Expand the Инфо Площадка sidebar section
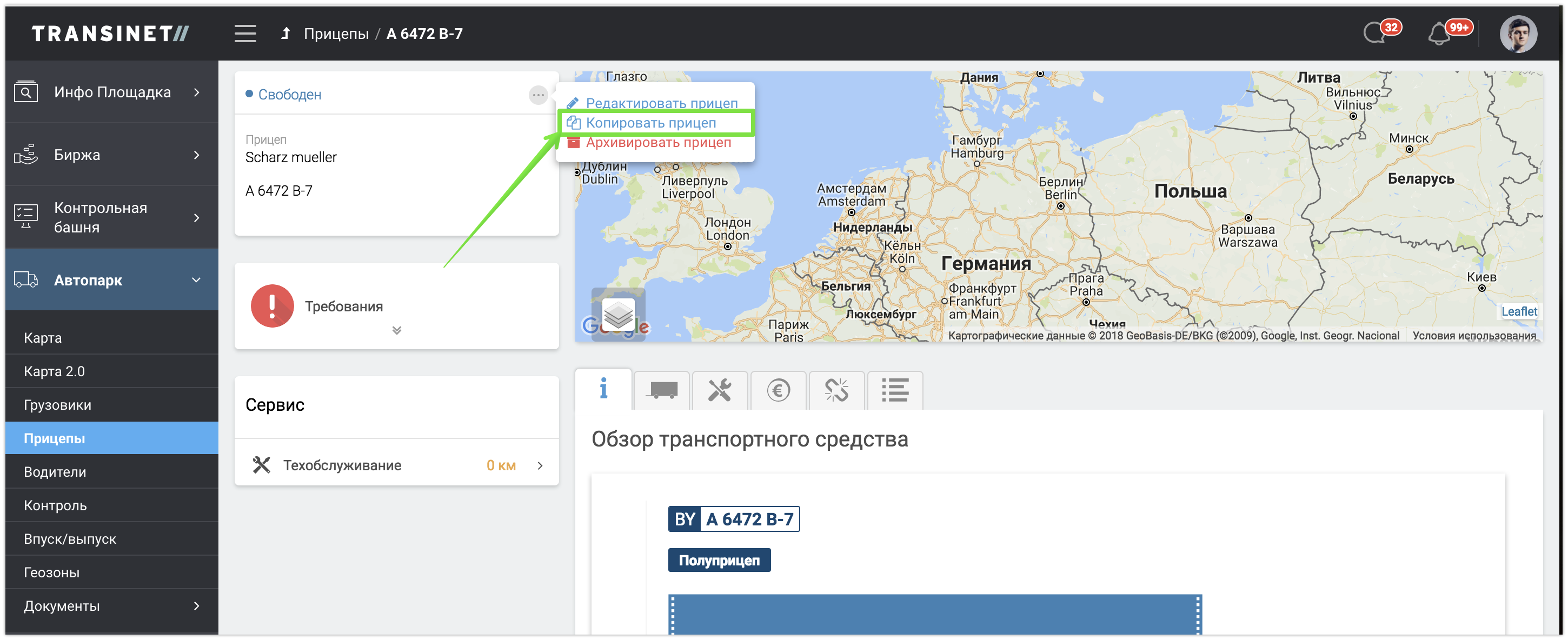The image size is (1568, 640). pos(112,92)
